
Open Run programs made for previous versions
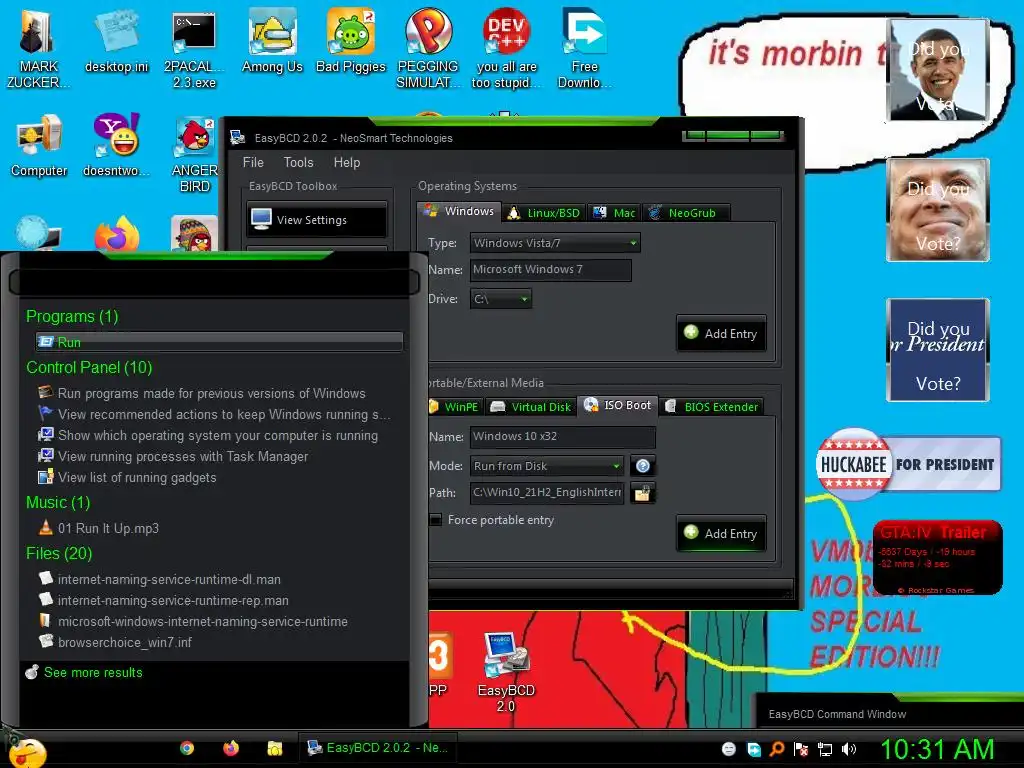[211, 393]
